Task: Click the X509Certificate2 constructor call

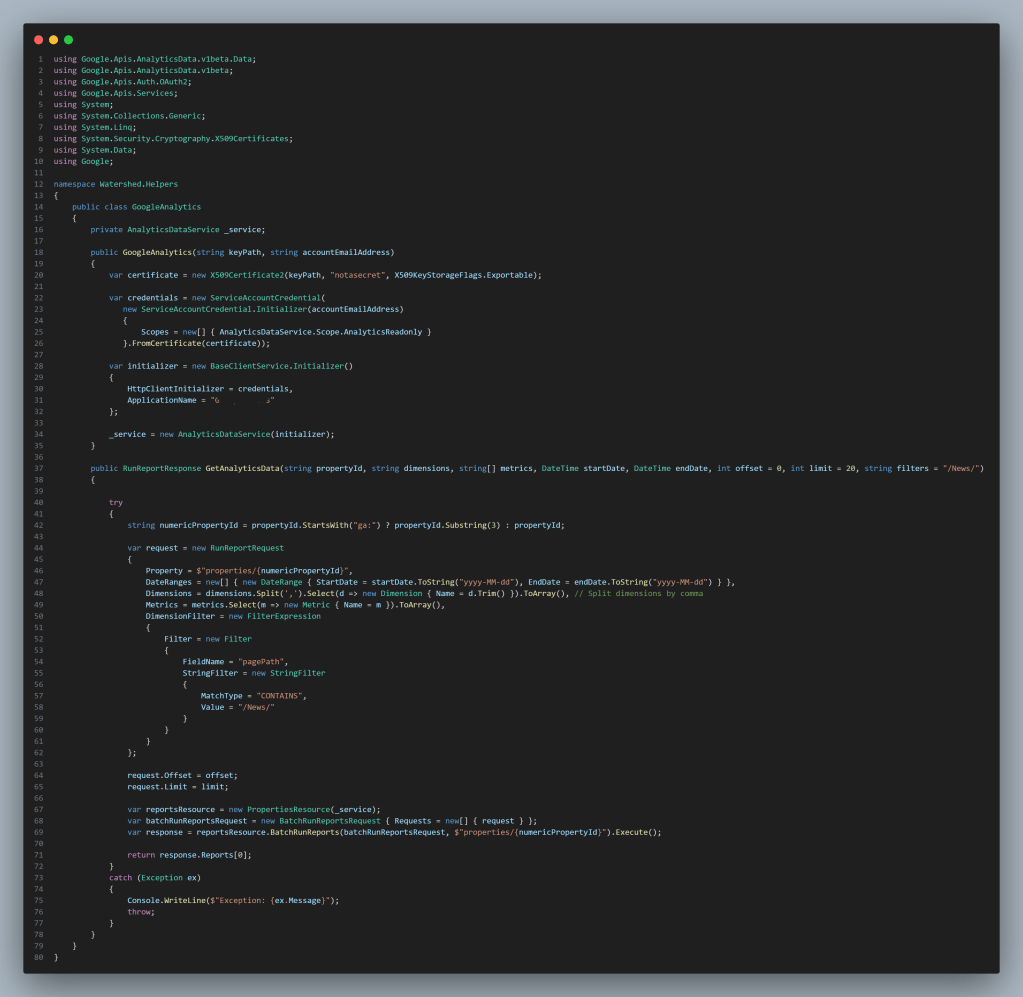Action: point(246,275)
